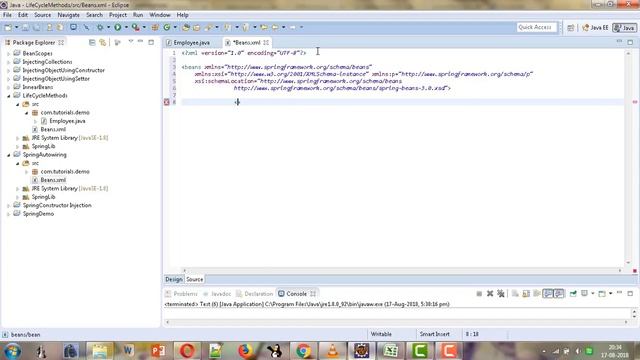Click the Run Last Tool icon
Image resolution: width=640 pixels, height=360 pixels.
pos(136,27)
